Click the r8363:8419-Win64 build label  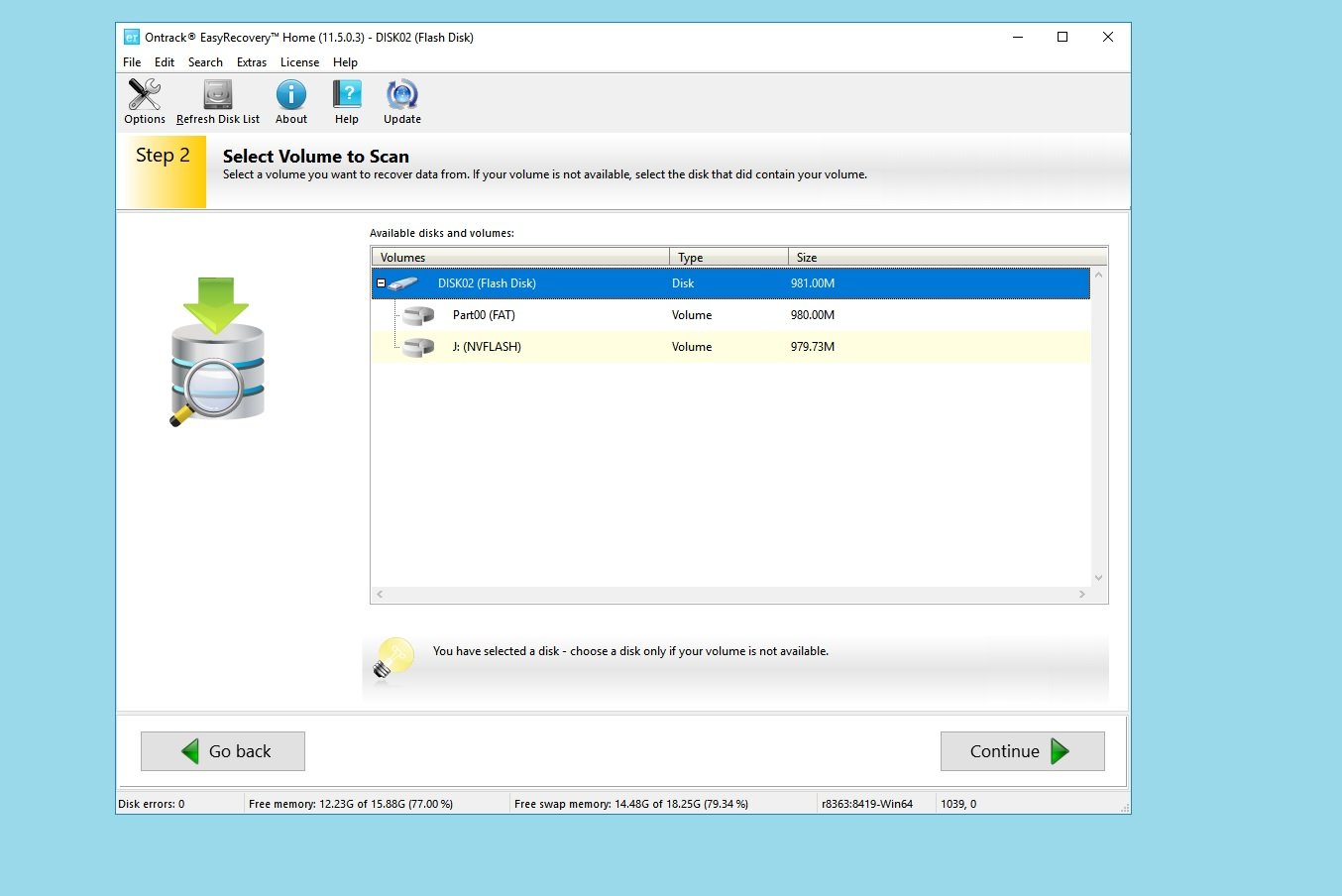[867, 804]
